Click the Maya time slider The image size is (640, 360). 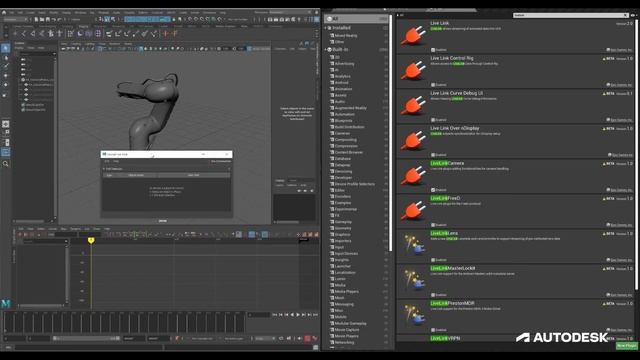click(124, 322)
